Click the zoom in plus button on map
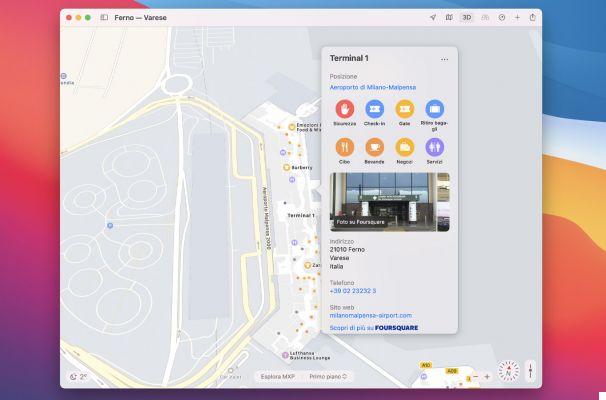This screenshot has width=606, height=400. click(x=487, y=376)
